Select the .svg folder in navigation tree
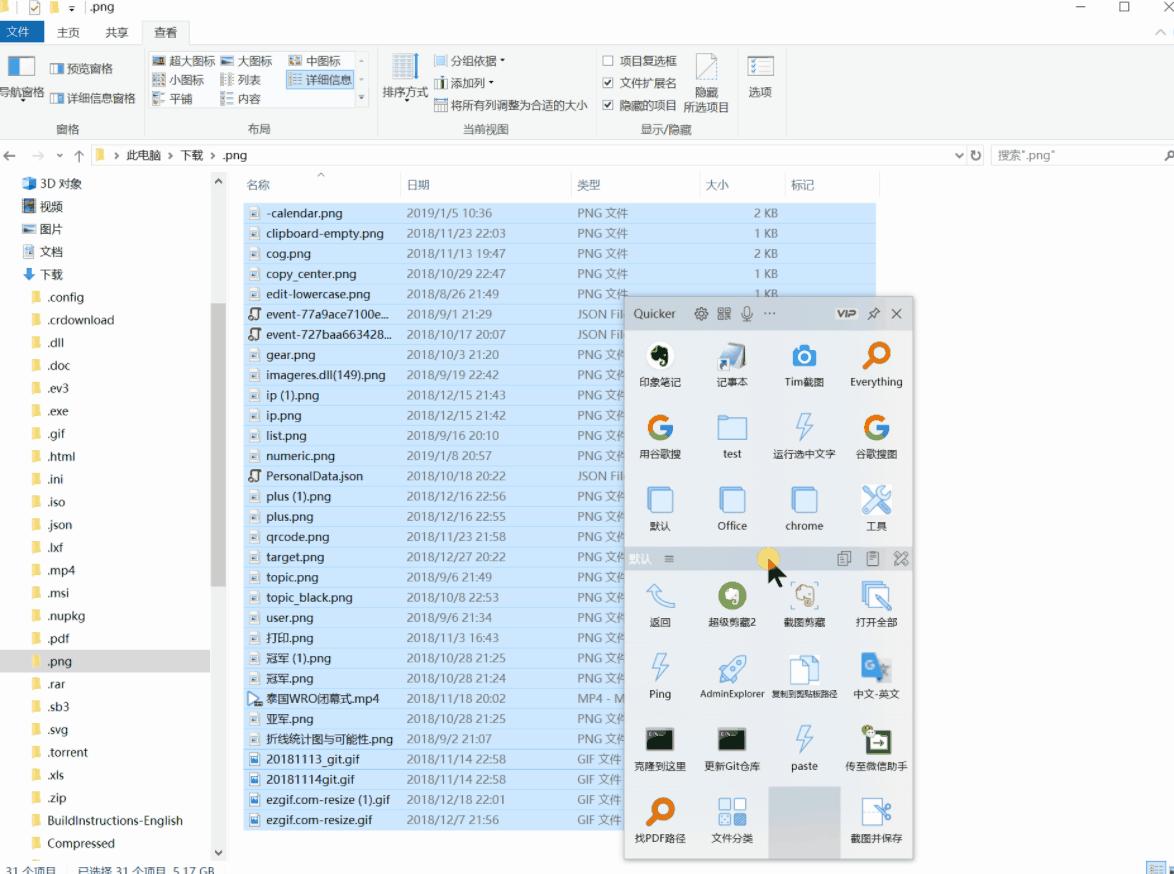This screenshot has height=874, width=1174. (58, 729)
